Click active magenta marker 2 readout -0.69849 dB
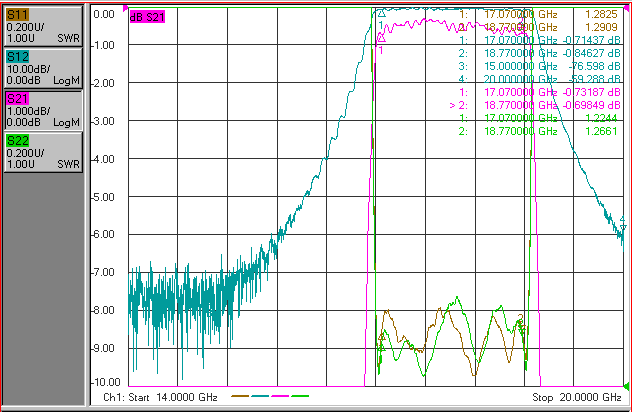Screen dimensions: 632x412 click(591, 105)
